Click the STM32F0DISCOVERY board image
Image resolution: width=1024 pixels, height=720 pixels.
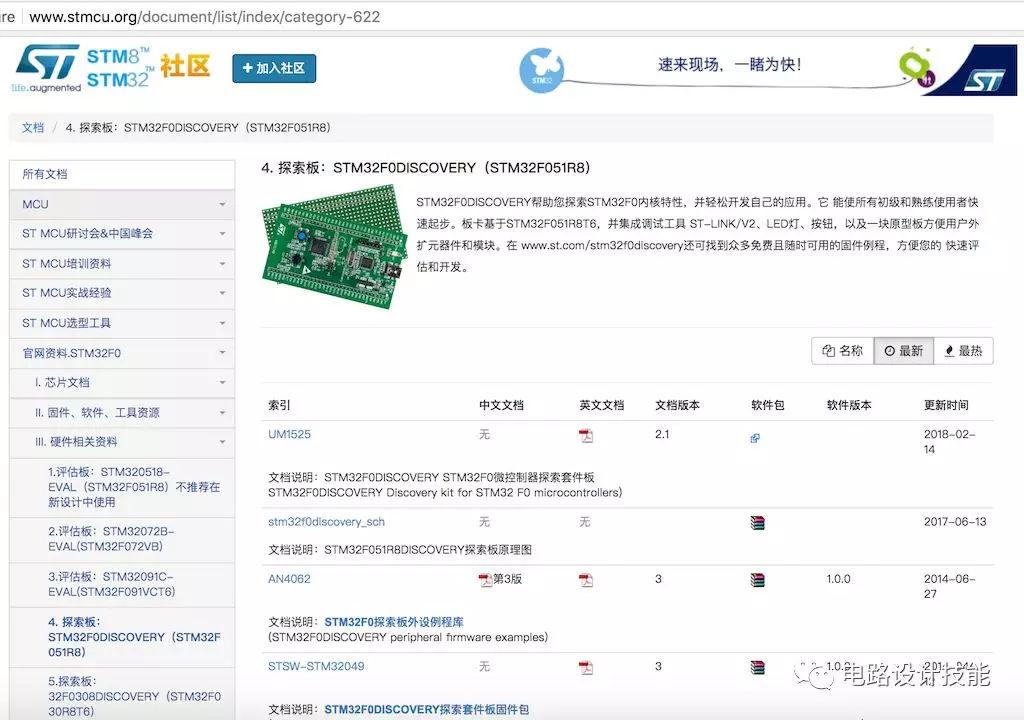click(x=332, y=247)
